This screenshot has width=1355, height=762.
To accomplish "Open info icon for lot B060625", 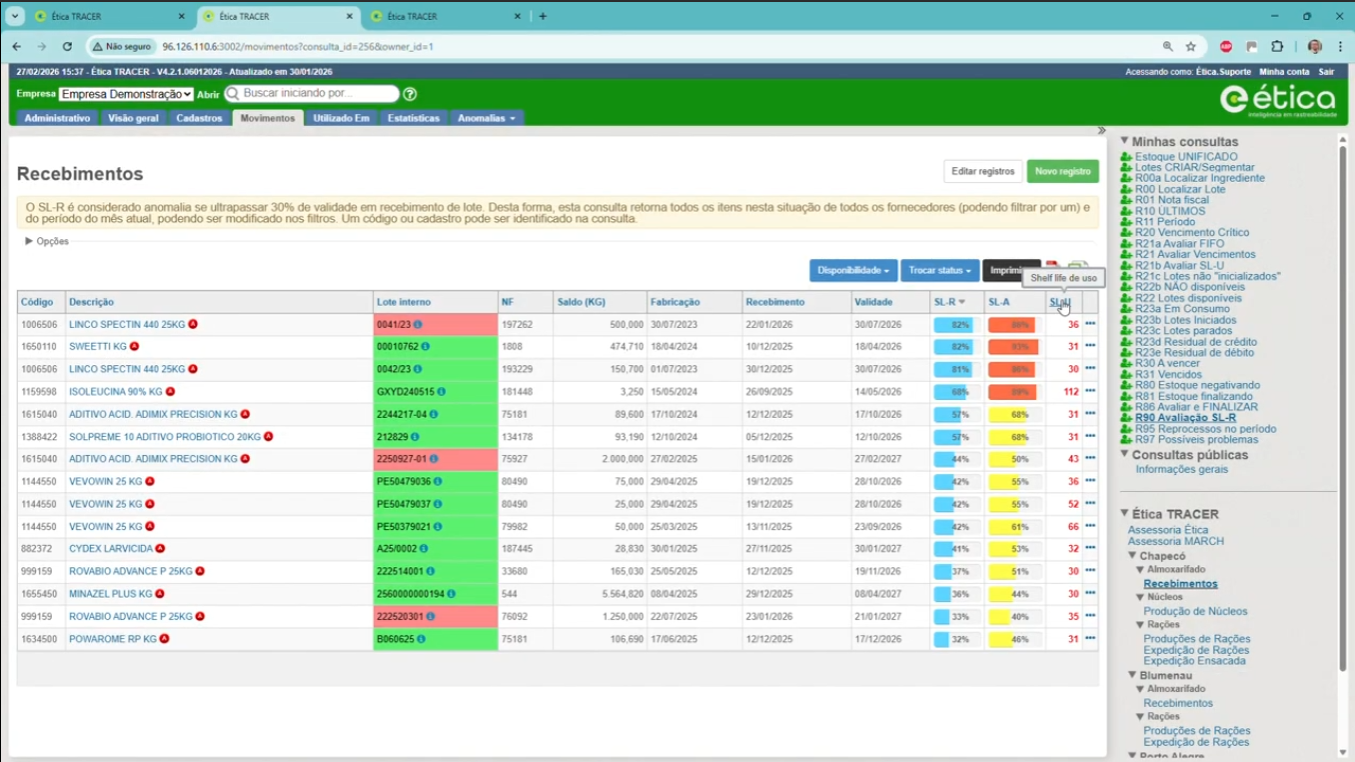I will [x=421, y=639].
